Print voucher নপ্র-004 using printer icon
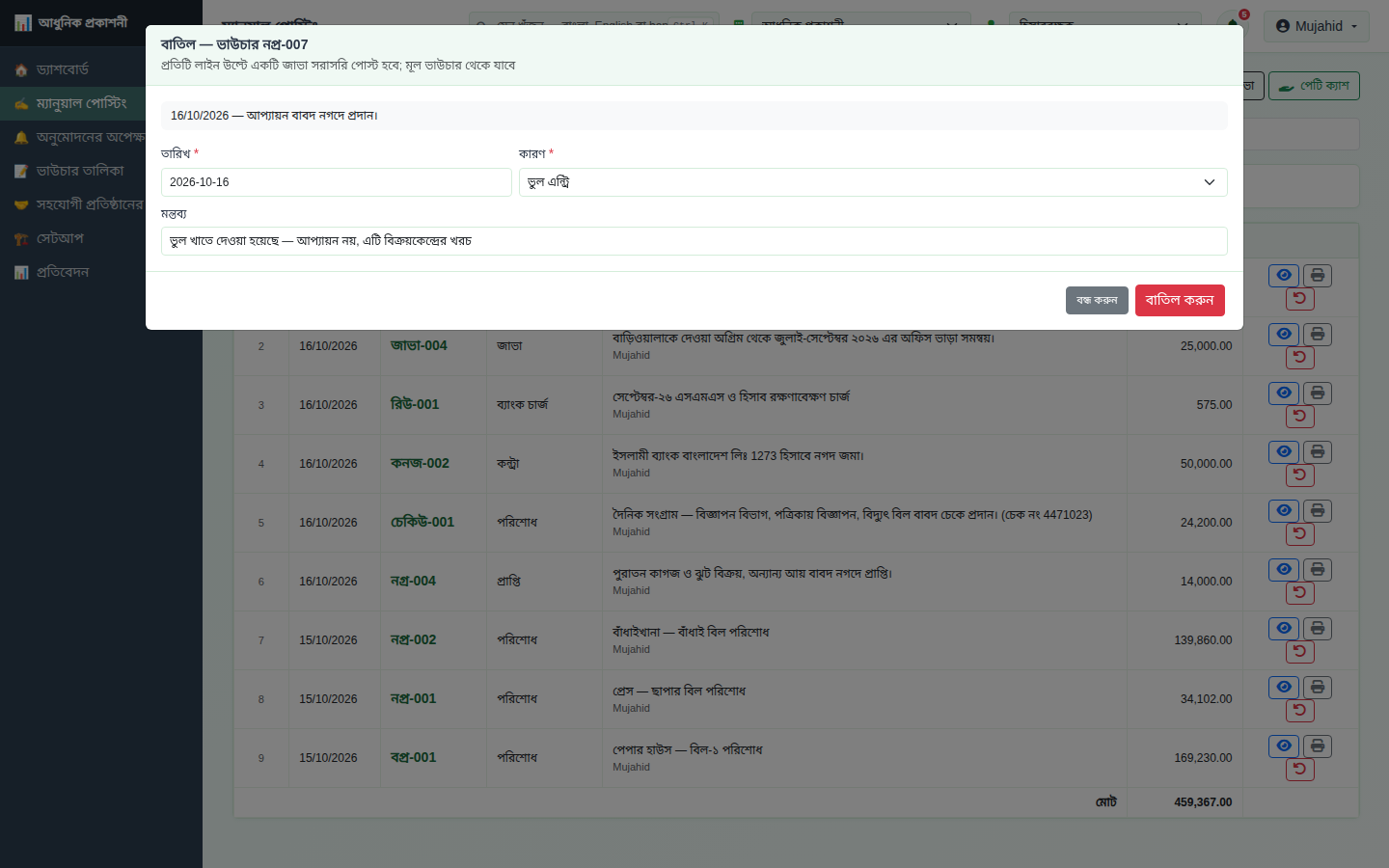1389x868 pixels. (x=1318, y=569)
